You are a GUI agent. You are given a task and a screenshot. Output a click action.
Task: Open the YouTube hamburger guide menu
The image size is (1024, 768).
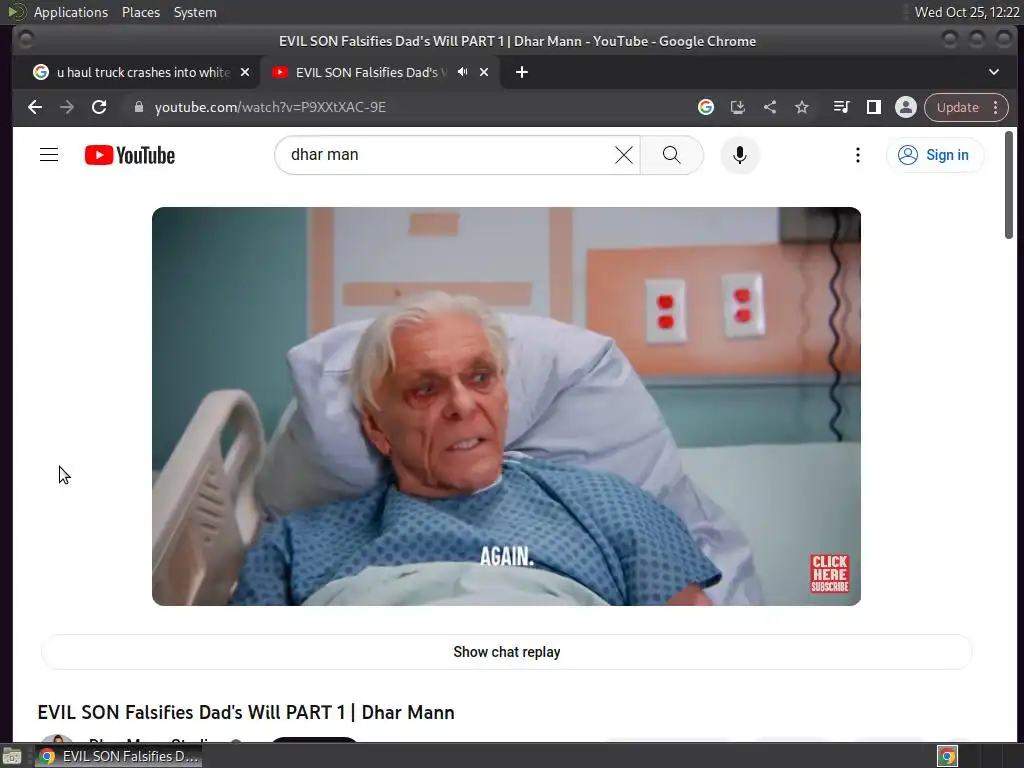coord(49,155)
